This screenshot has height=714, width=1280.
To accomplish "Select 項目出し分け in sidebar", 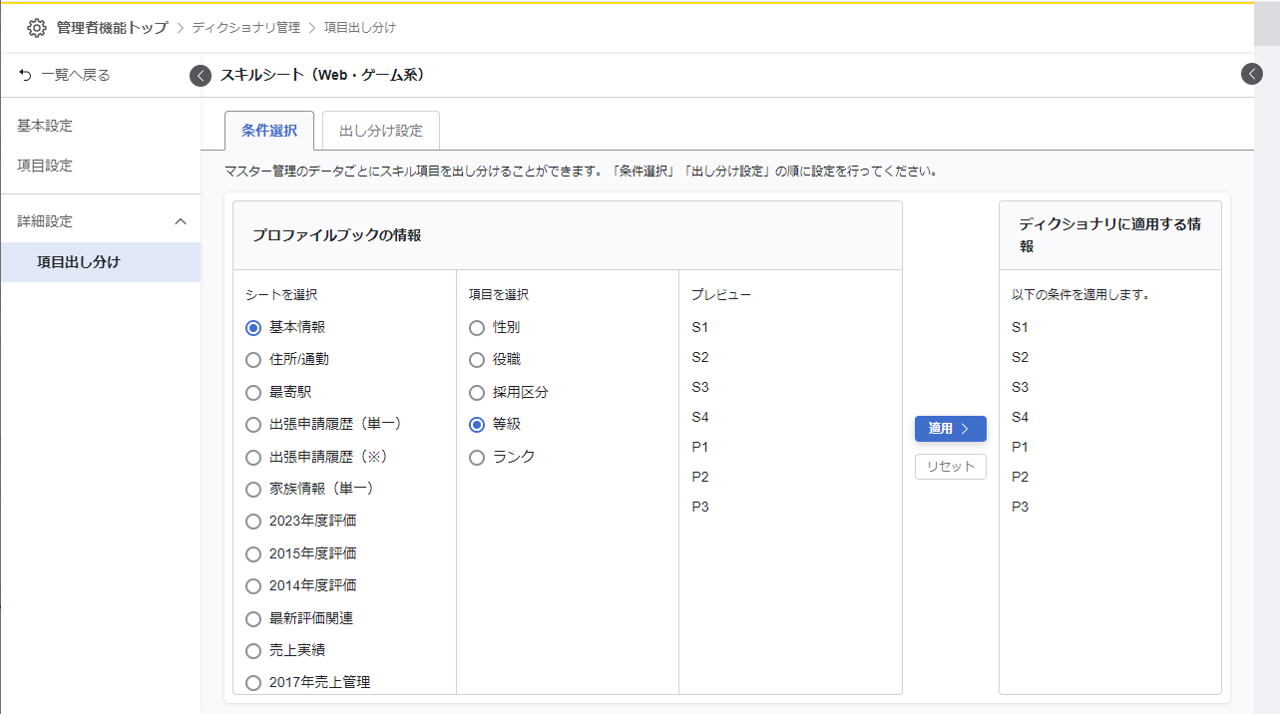I will (x=100, y=262).
